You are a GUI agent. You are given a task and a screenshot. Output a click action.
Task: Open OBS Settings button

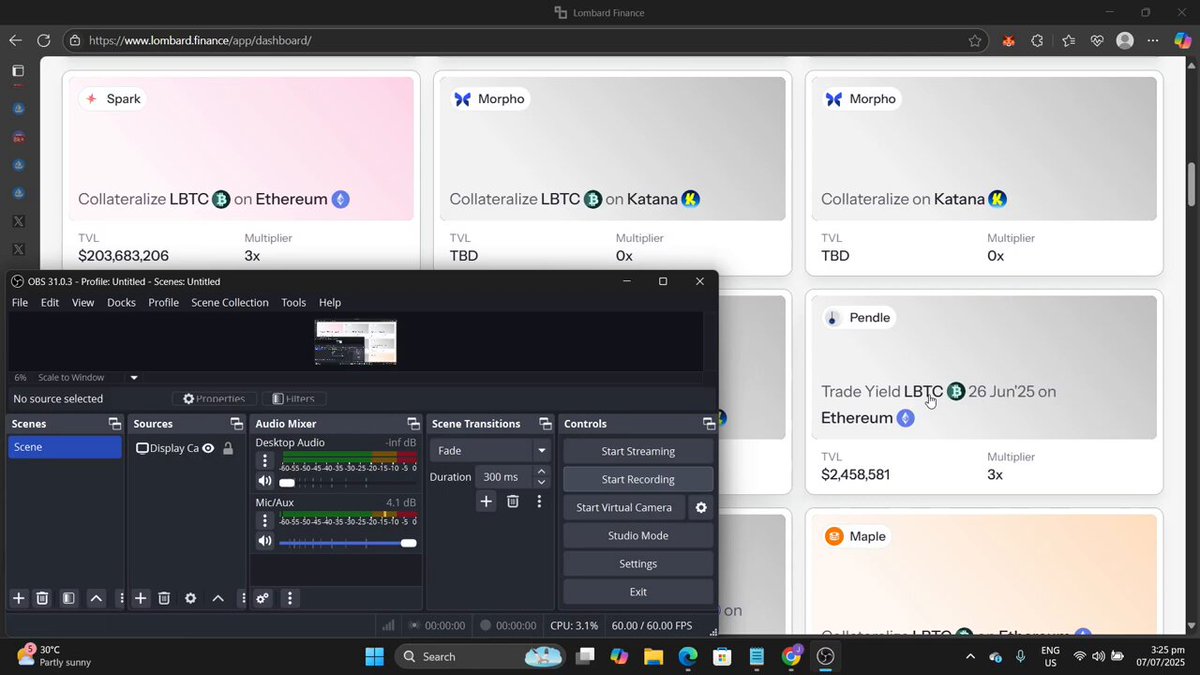638,563
